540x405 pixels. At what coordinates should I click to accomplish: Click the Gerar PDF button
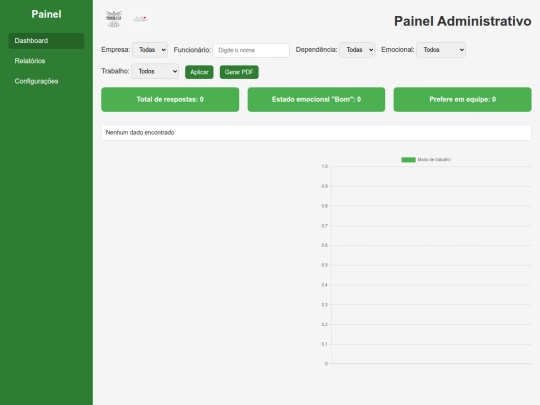coord(239,72)
